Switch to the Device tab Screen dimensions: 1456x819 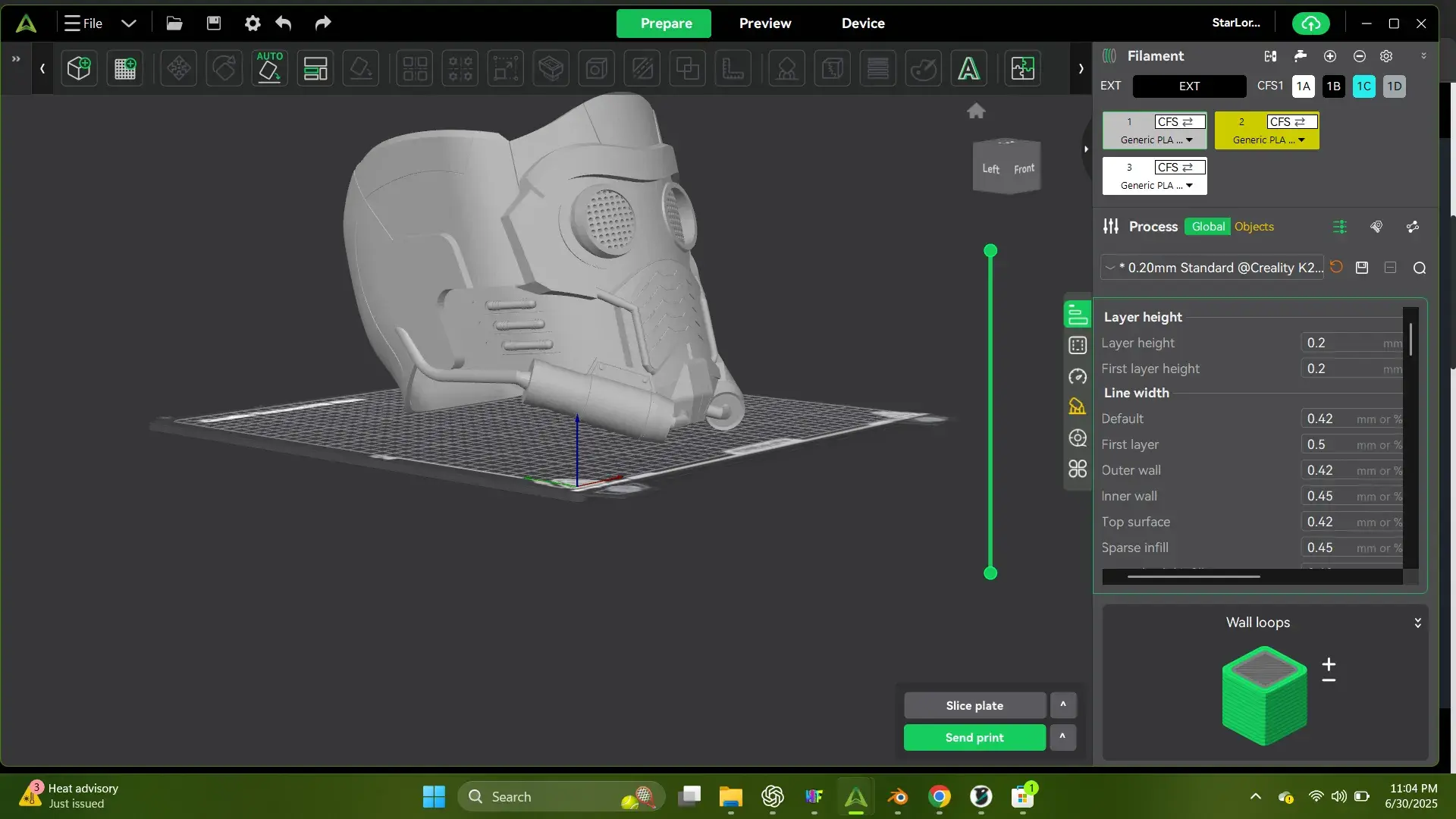[x=863, y=24]
